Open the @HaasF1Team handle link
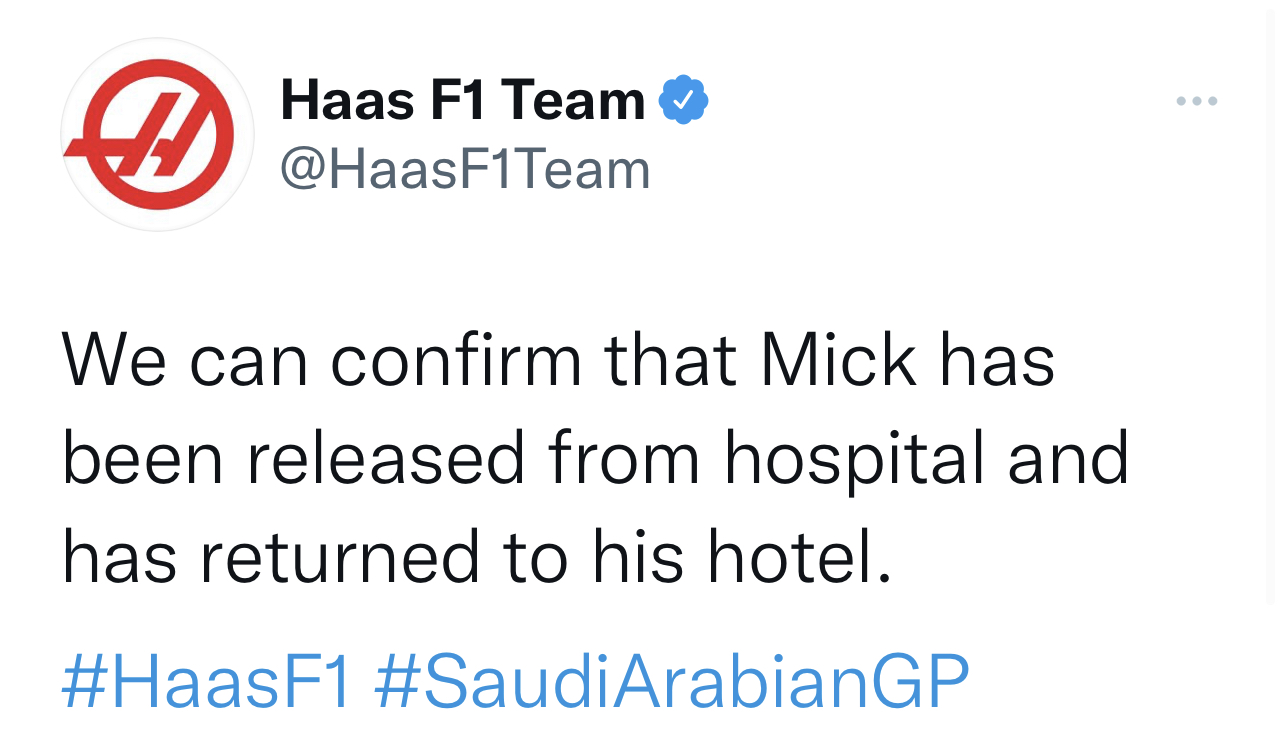This screenshot has width=1284, height=755. [465, 169]
